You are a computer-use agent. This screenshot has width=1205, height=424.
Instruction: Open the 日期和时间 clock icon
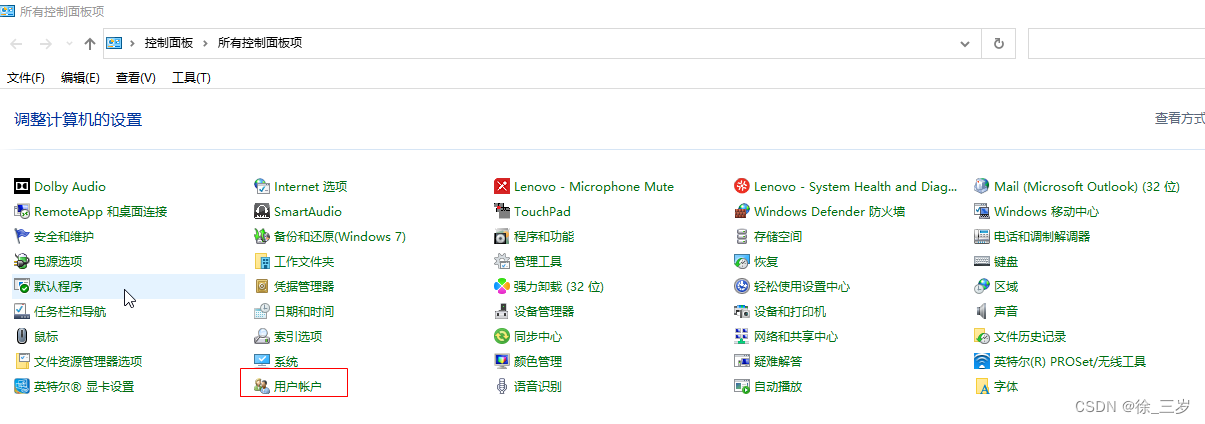[x=262, y=311]
